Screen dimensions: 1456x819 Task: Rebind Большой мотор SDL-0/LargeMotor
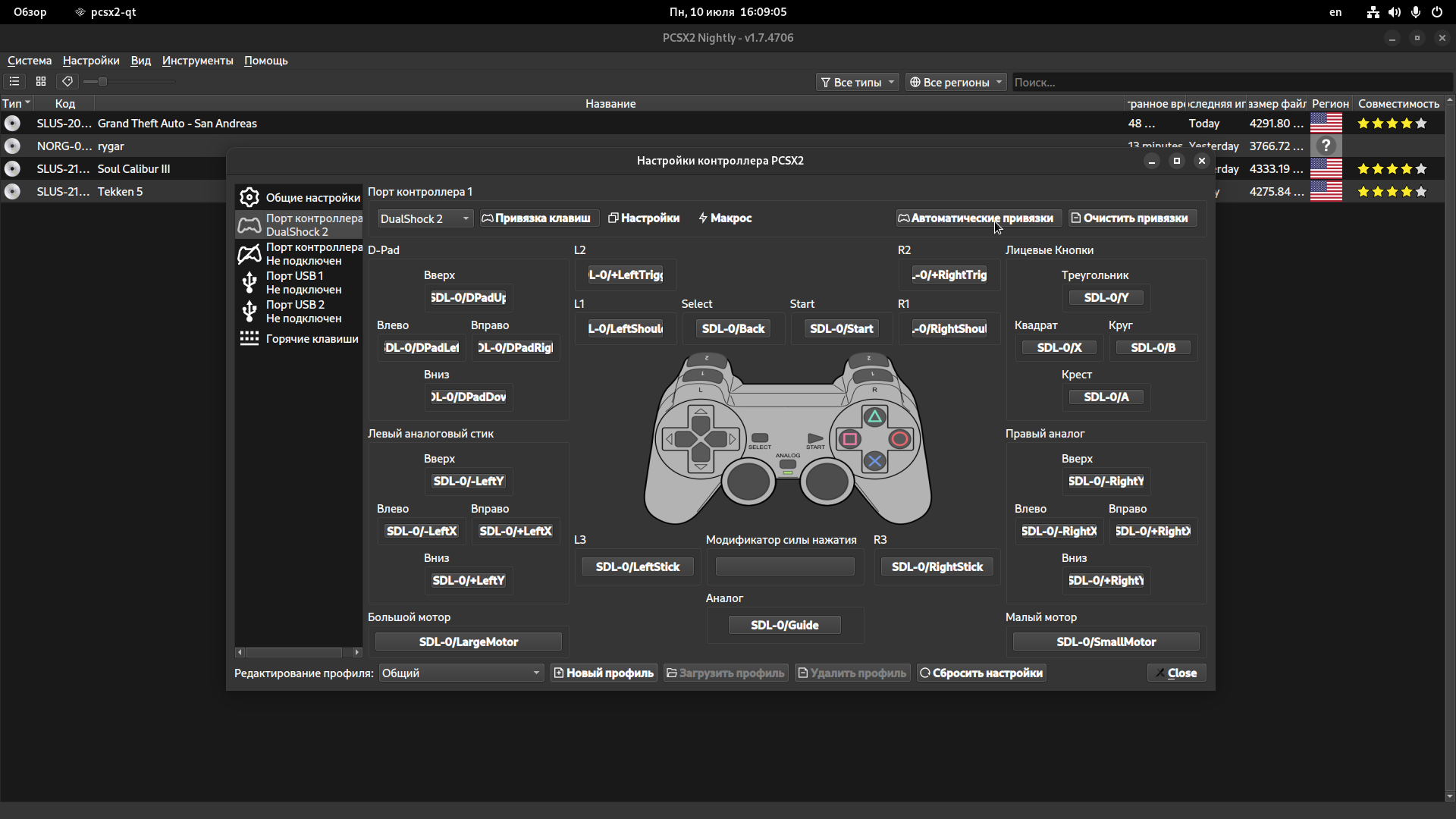click(468, 642)
